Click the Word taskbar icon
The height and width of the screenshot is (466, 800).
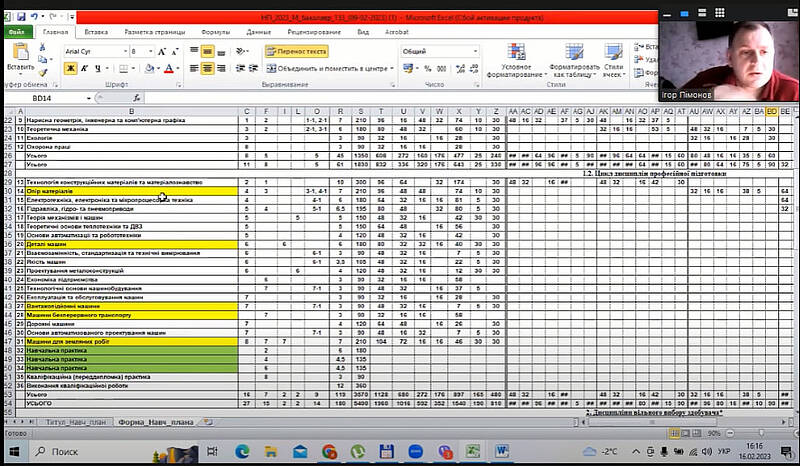tap(502, 452)
